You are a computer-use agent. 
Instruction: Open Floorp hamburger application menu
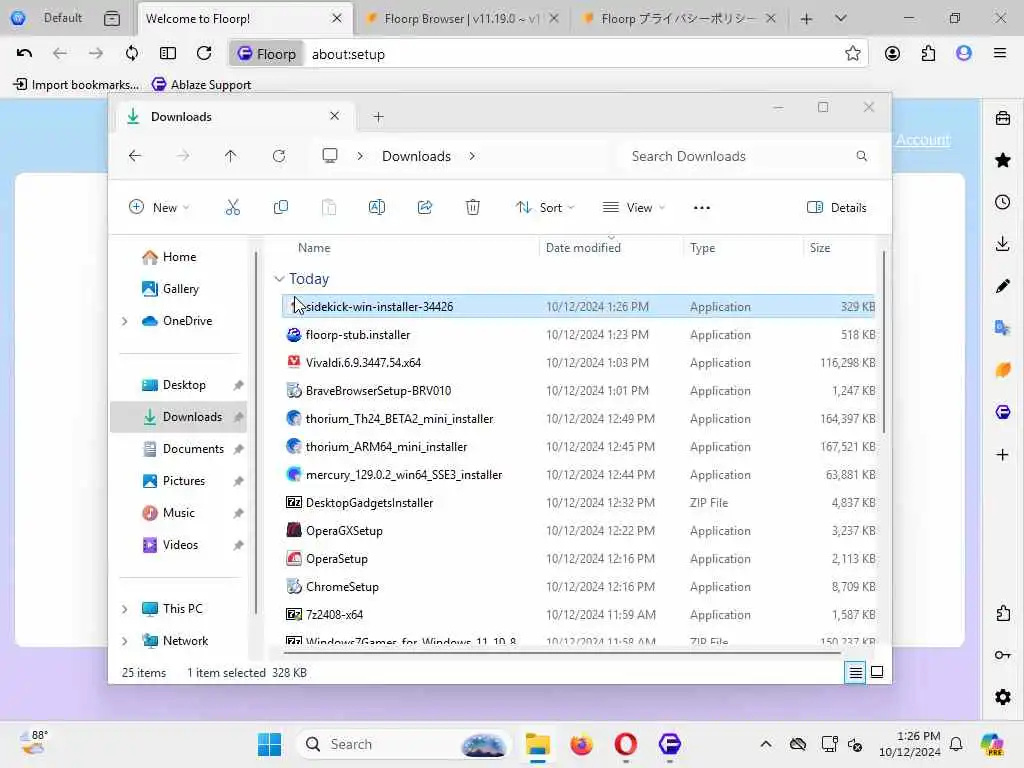pyautogui.click(x=1000, y=54)
